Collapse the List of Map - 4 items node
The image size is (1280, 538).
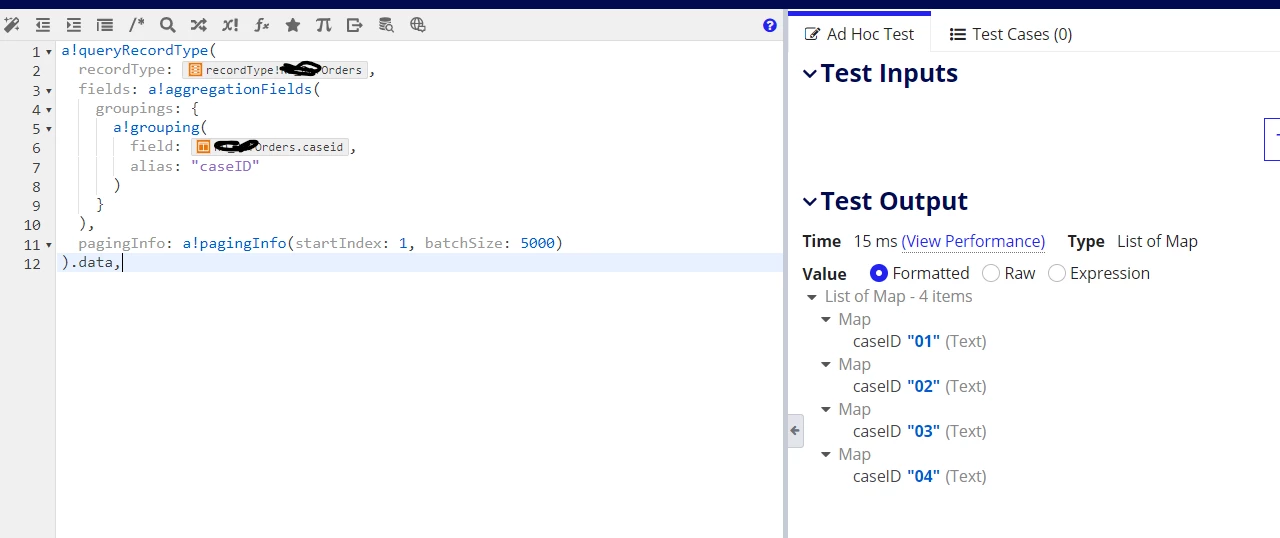tap(811, 297)
